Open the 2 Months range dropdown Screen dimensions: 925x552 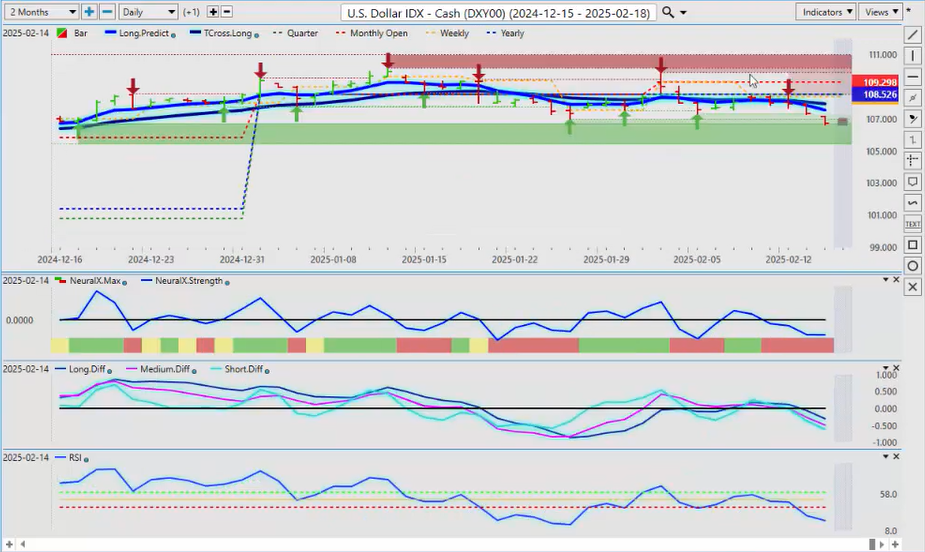[x=40, y=12]
